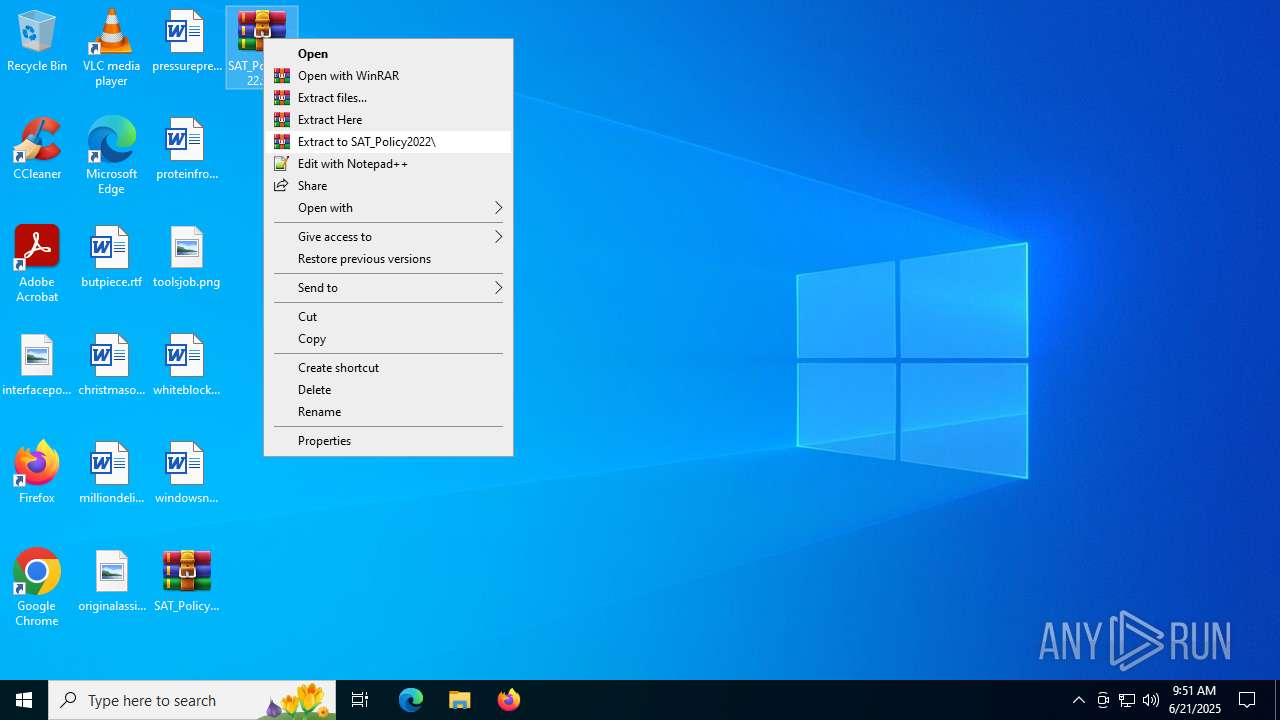Open the Recycle Bin desktop icon

click(37, 42)
